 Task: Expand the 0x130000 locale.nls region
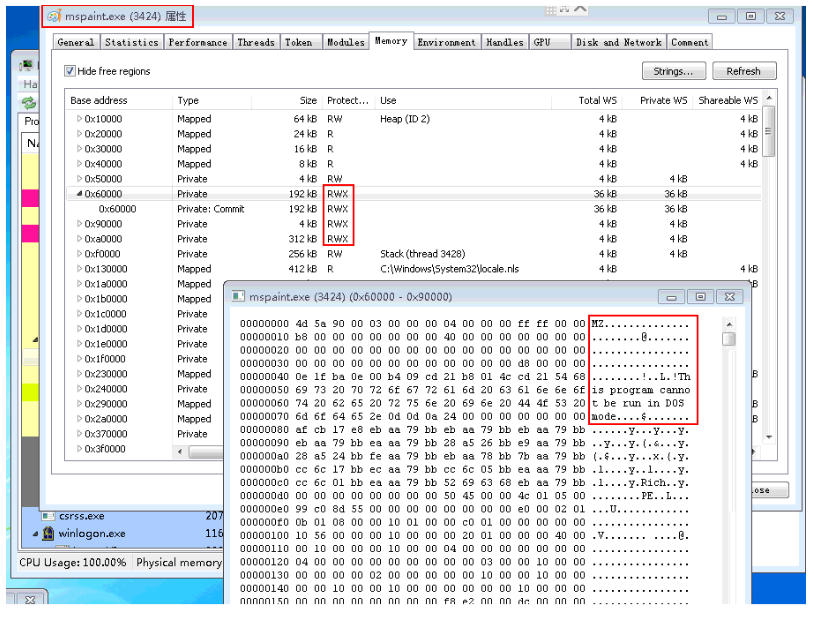coord(79,269)
